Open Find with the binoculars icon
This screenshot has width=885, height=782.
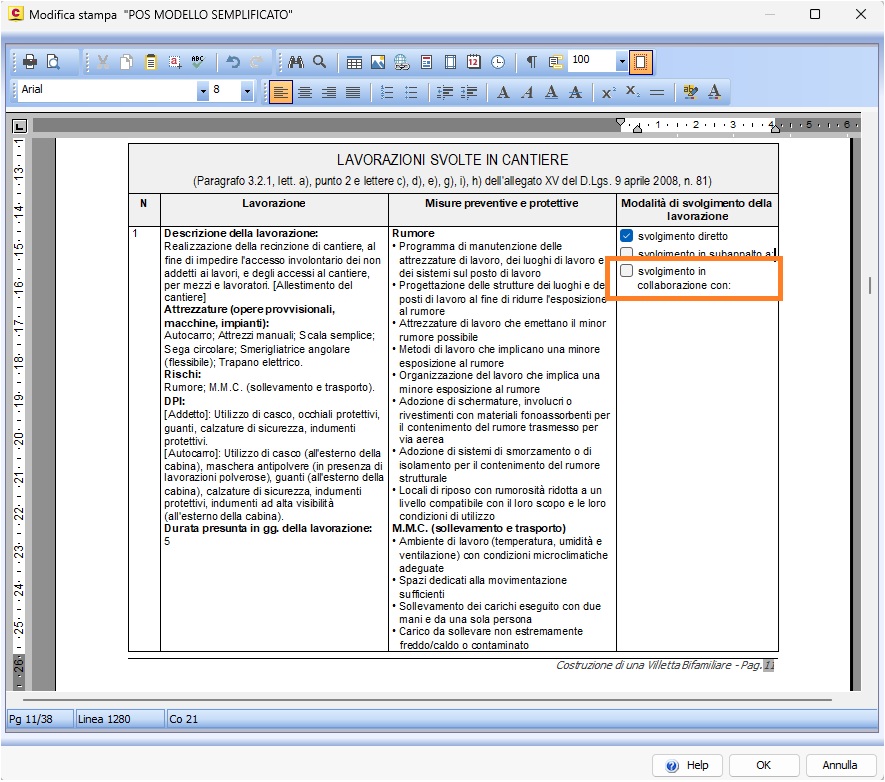coord(296,61)
